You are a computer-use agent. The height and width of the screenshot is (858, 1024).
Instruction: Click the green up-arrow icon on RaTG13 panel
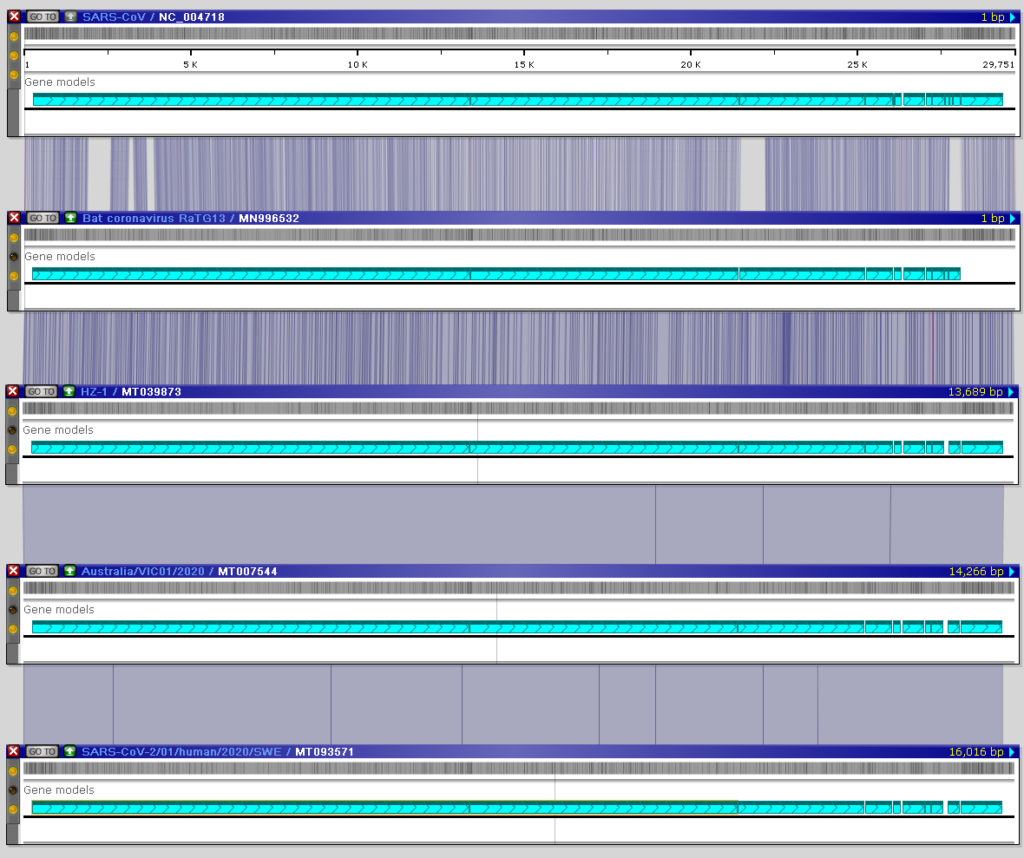coord(71,217)
